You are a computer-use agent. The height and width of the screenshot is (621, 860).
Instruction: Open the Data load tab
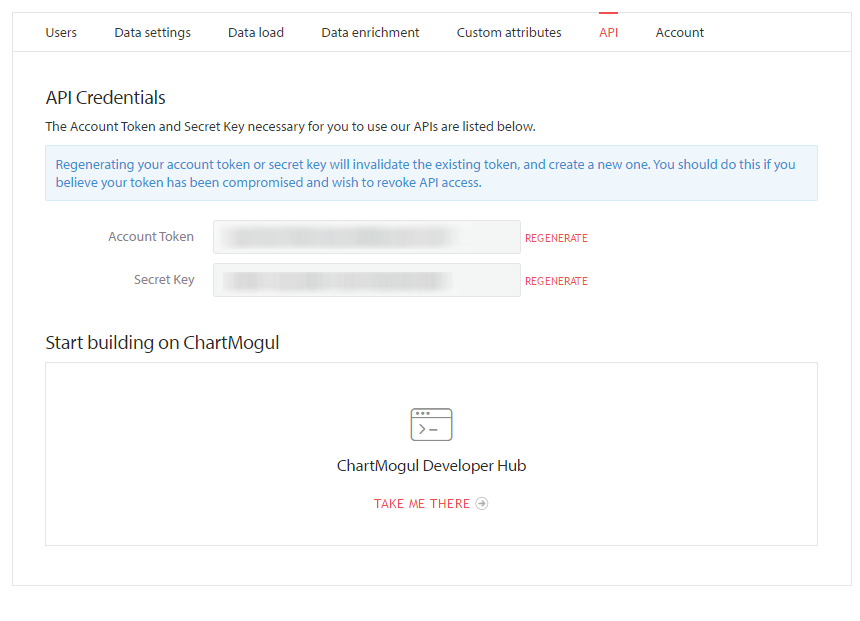click(x=256, y=32)
